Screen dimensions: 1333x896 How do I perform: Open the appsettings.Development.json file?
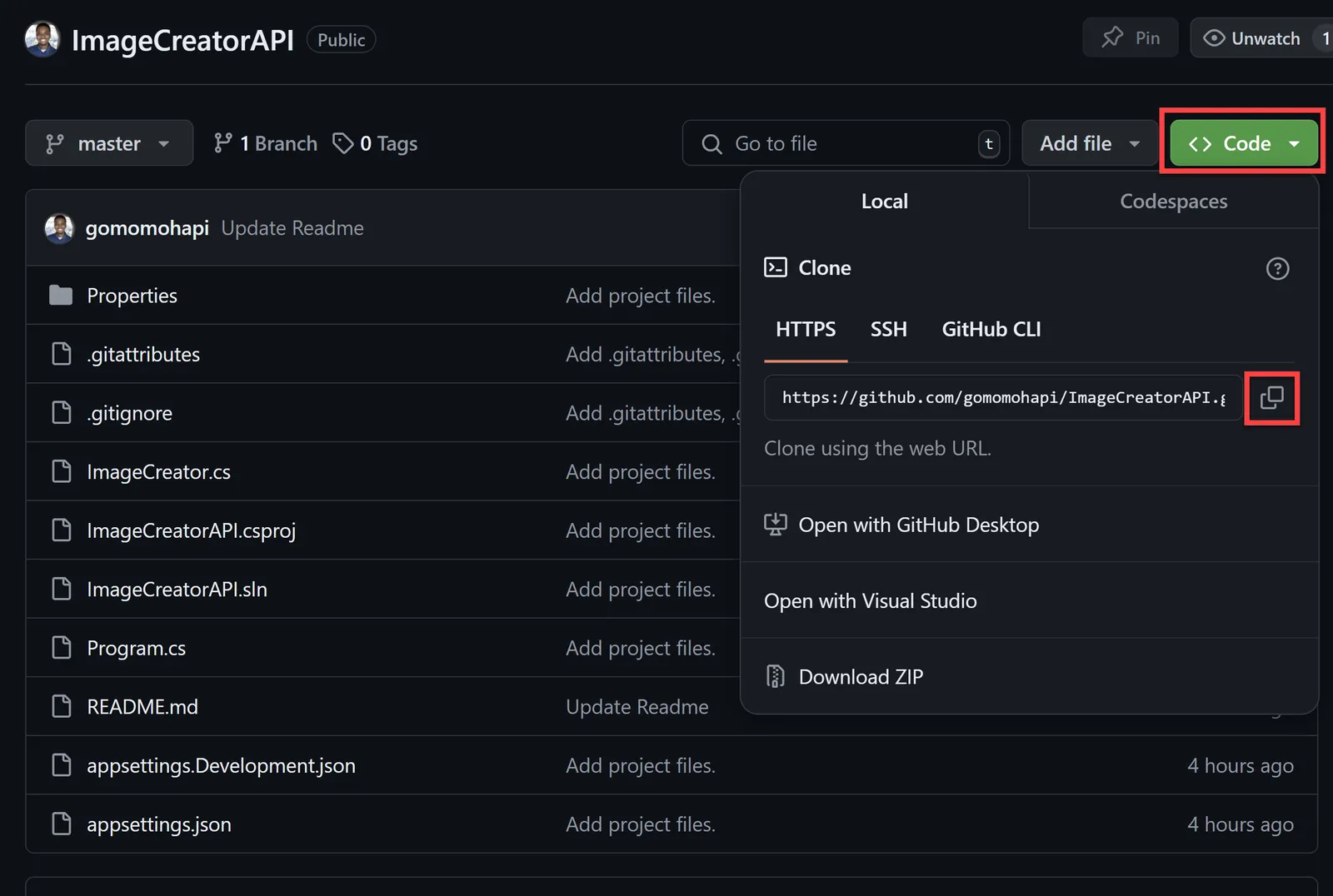pos(222,765)
